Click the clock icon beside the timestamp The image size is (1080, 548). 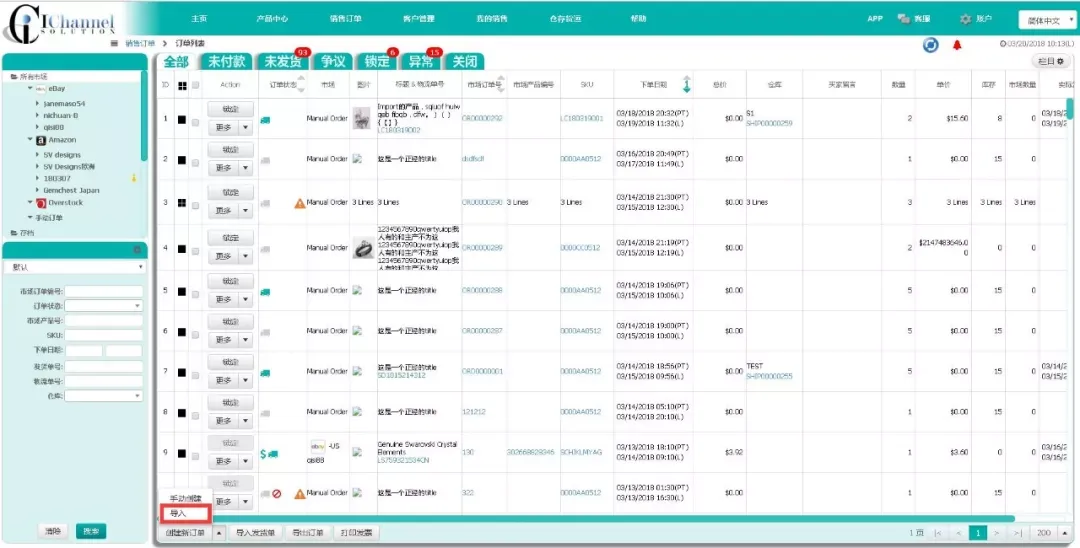(1003, 43)
